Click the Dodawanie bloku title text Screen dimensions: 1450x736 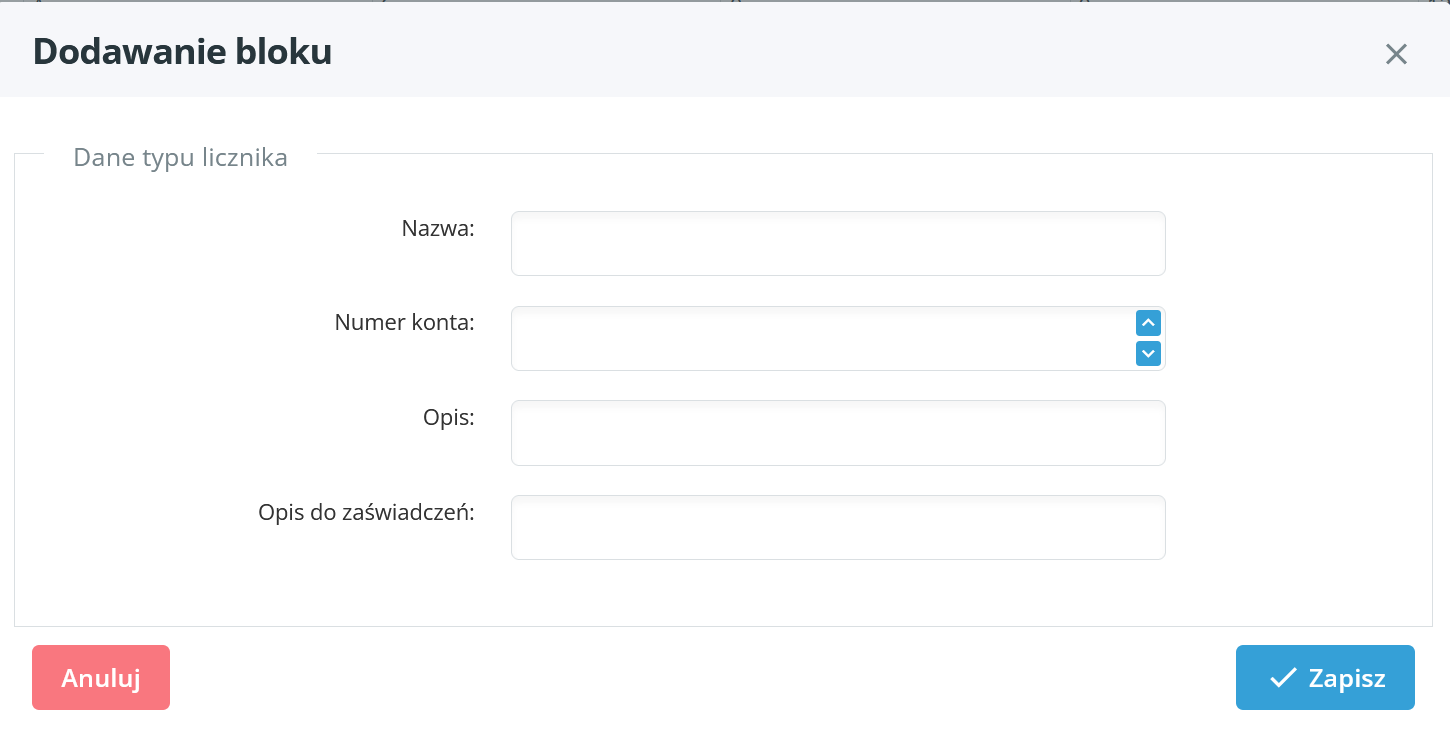tap(182, 52)
